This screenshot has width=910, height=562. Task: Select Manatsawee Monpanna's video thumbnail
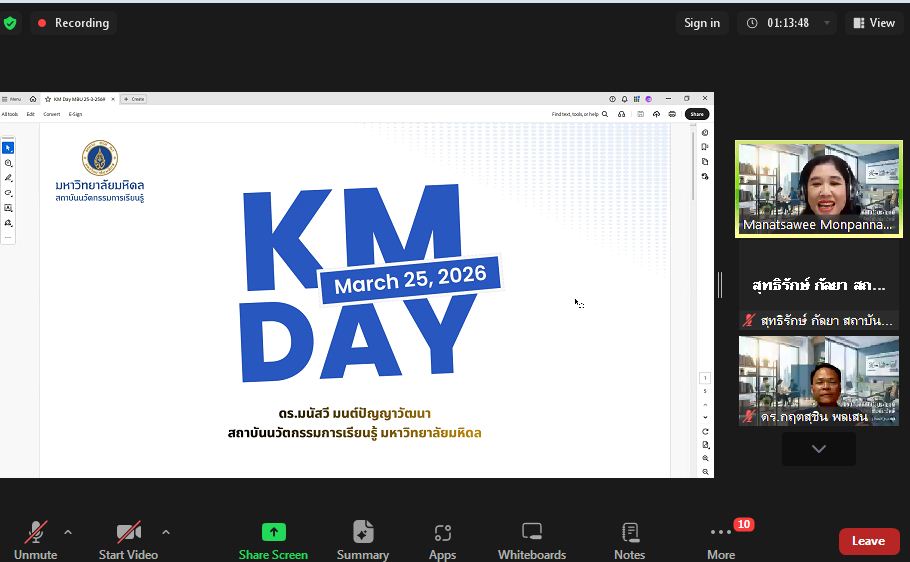coord(818,188)
